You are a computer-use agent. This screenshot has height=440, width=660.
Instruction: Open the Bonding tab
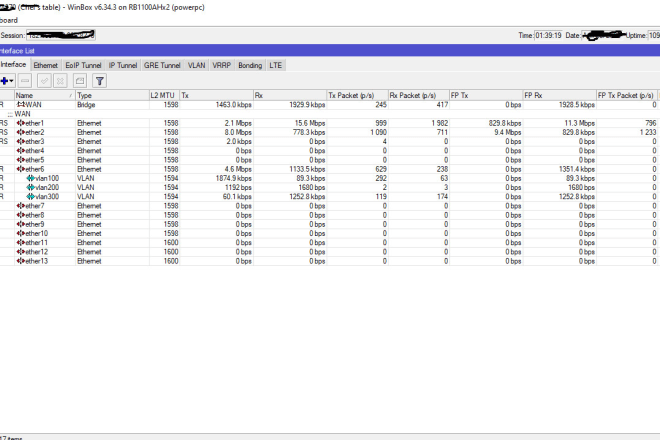pyautogui.click(x=250, y=65)
